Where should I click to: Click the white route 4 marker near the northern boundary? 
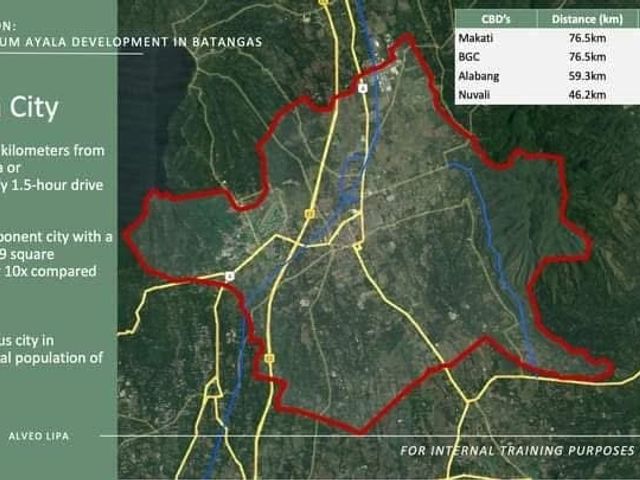pyautogui.click(x=363, y=88)
